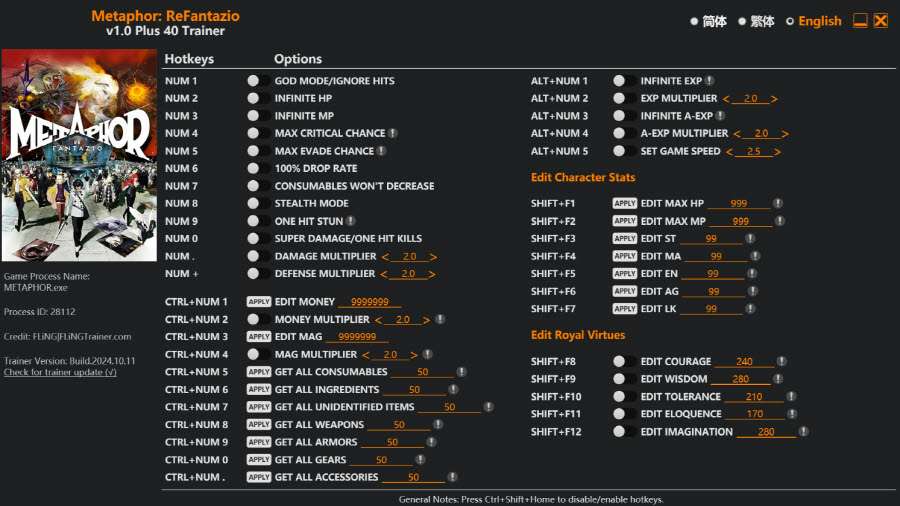900x506 pixels.
Task: Click info icon beside Max Evade Chance
Action: (x=382, y=151)
